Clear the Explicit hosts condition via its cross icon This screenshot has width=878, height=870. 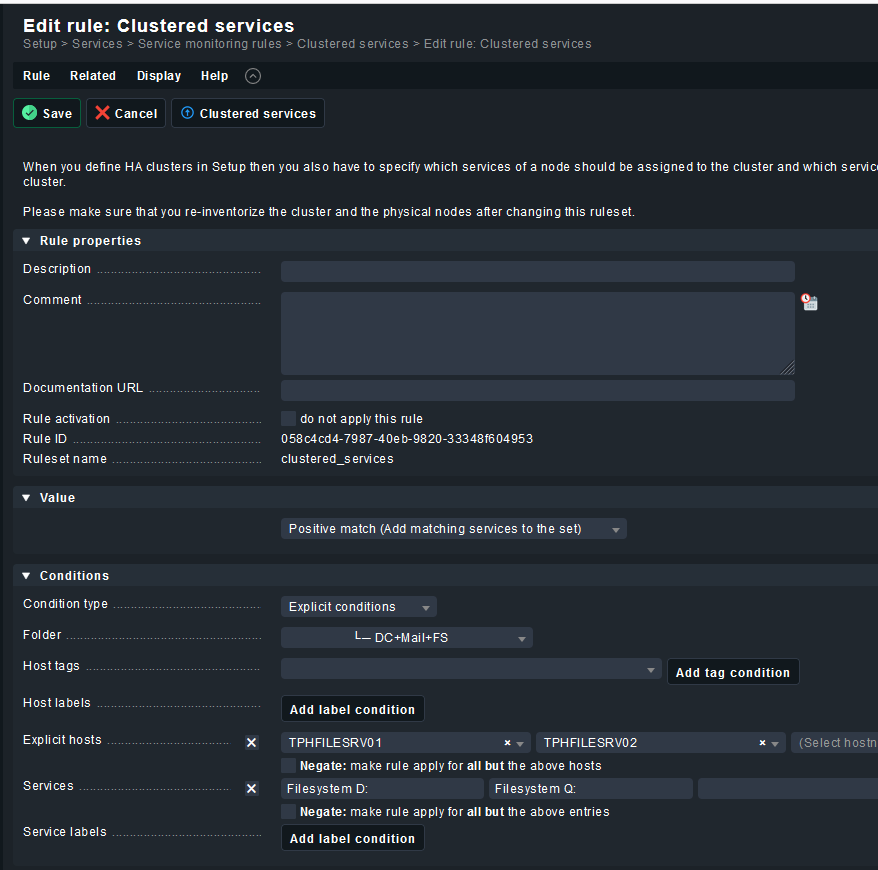tap(251, 742)
